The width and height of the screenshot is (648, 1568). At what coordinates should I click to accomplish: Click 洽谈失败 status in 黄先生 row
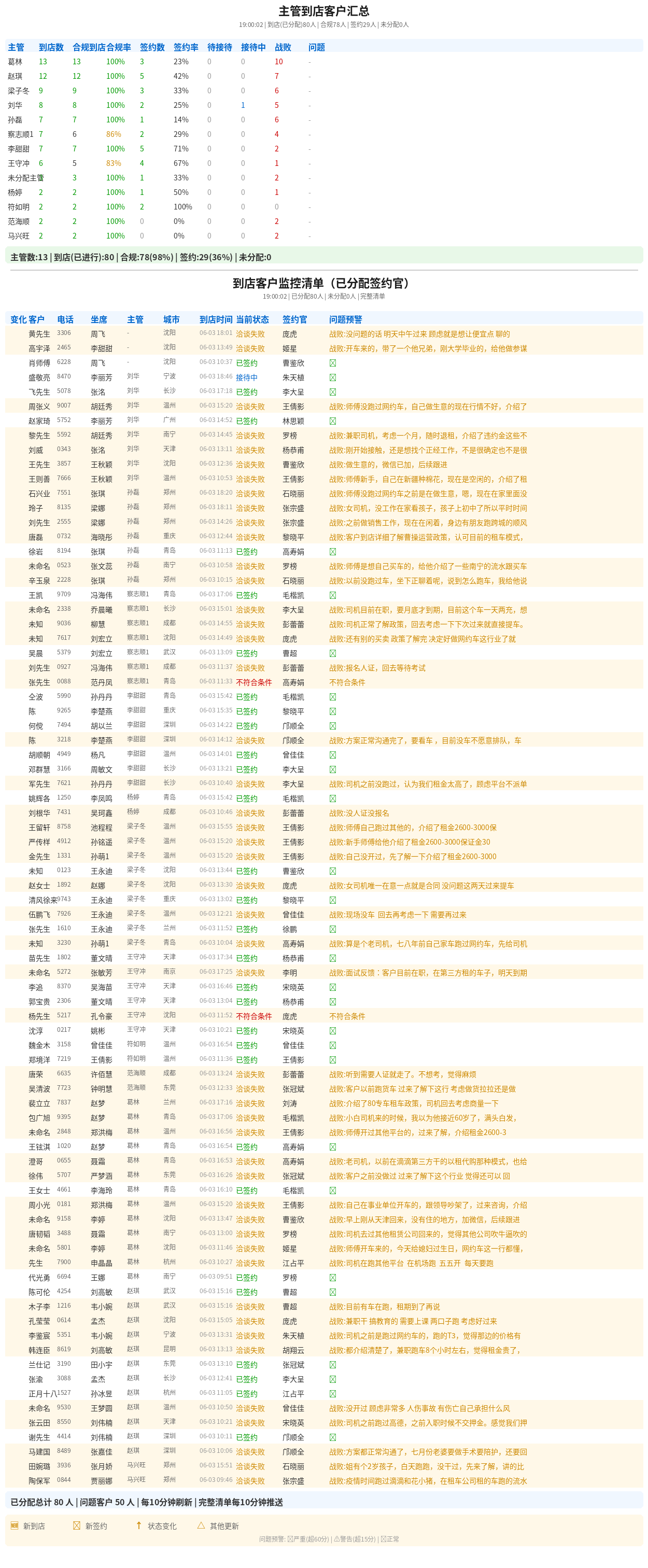(x=250, y=334)
